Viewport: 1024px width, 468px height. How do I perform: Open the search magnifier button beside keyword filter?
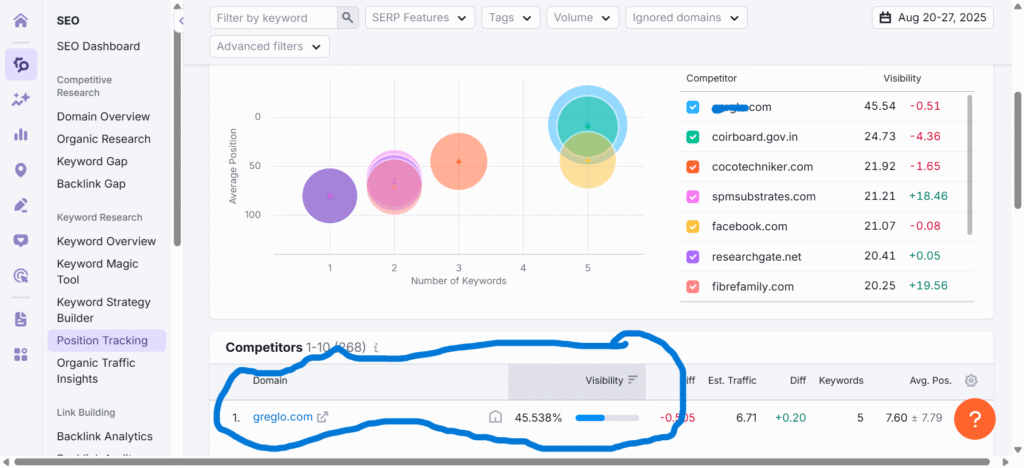pos(347,18)
